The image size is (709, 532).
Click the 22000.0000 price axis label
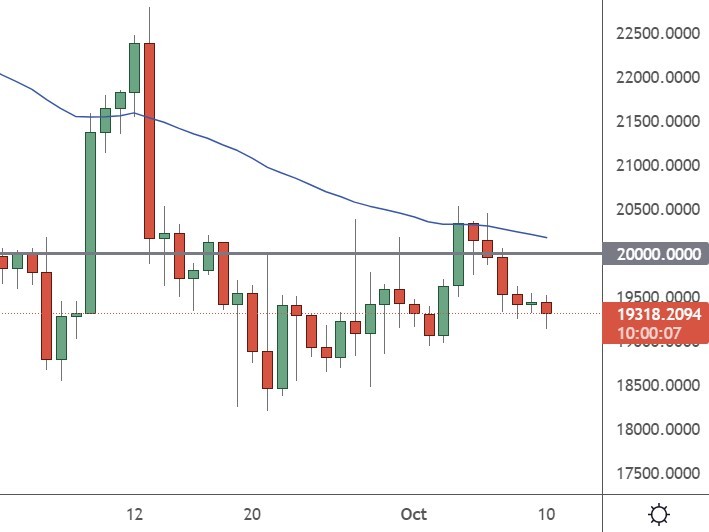[x=656, y=78]
